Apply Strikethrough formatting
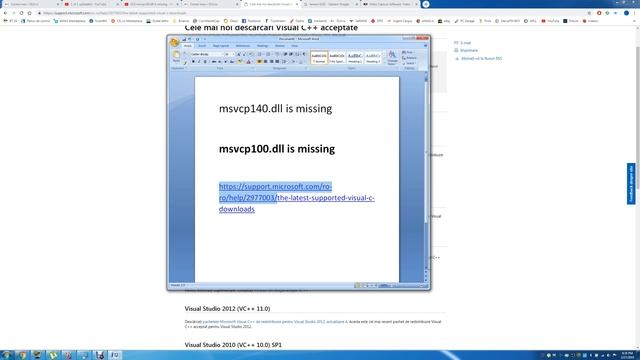The height and width of the screenshot is (360, 640). click(x=213, y=62)
